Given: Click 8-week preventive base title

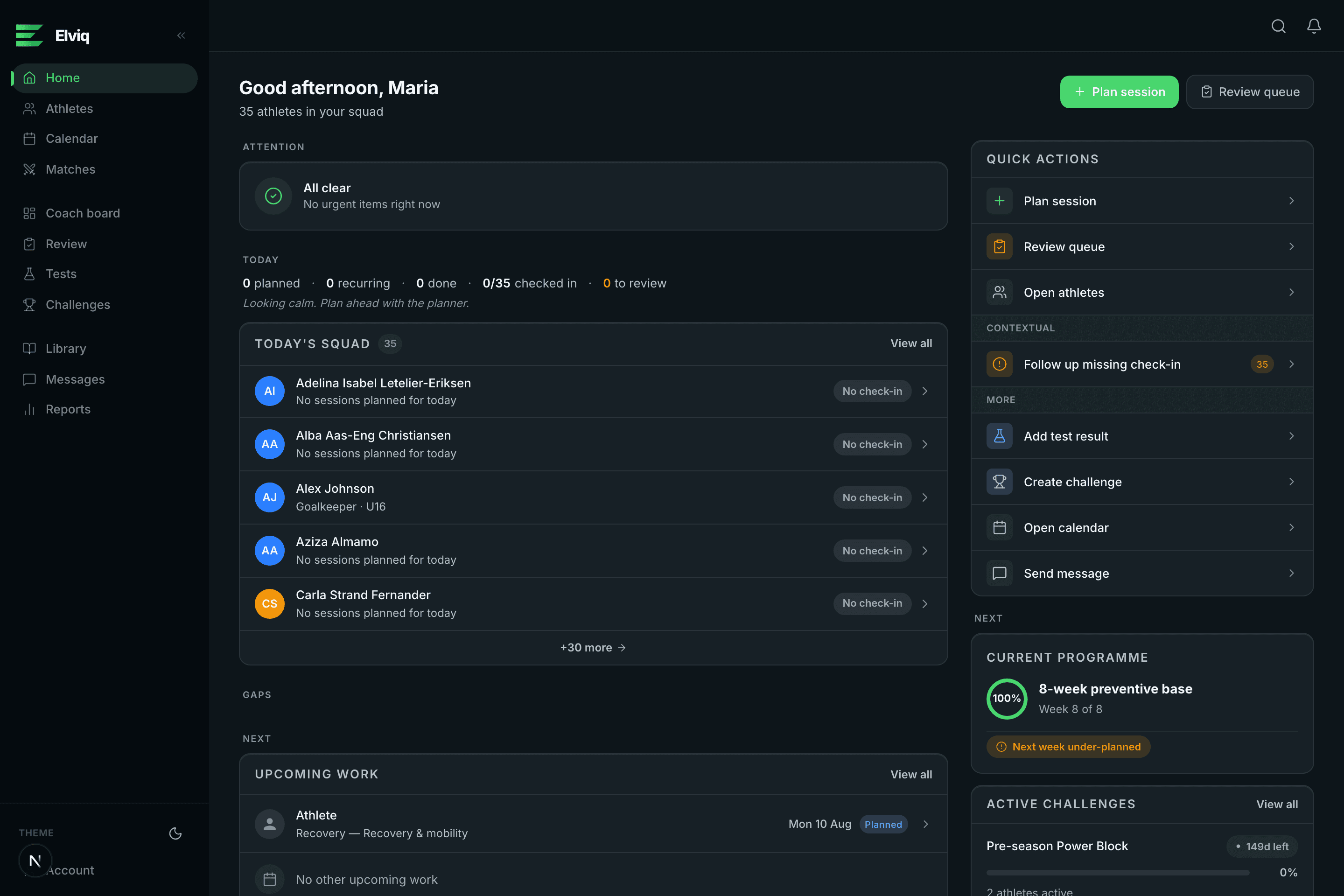Looking at the screenshot, I should (1115, 689).
